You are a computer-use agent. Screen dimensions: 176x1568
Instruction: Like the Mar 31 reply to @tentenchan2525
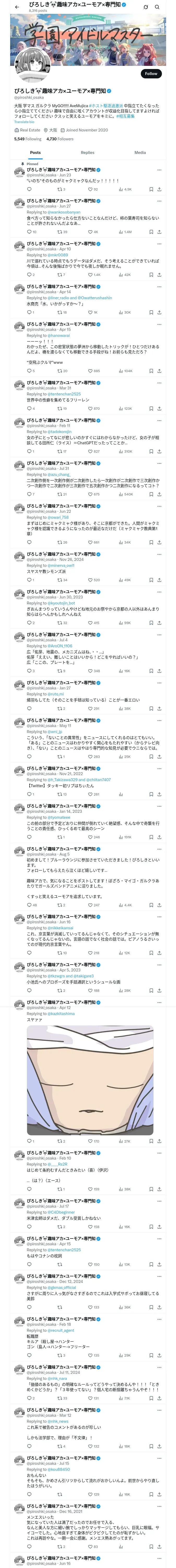90,408
